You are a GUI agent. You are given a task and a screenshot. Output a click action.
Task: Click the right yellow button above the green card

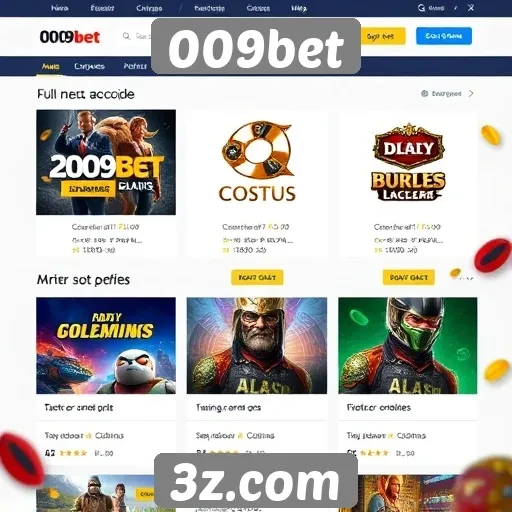(409, 277)
